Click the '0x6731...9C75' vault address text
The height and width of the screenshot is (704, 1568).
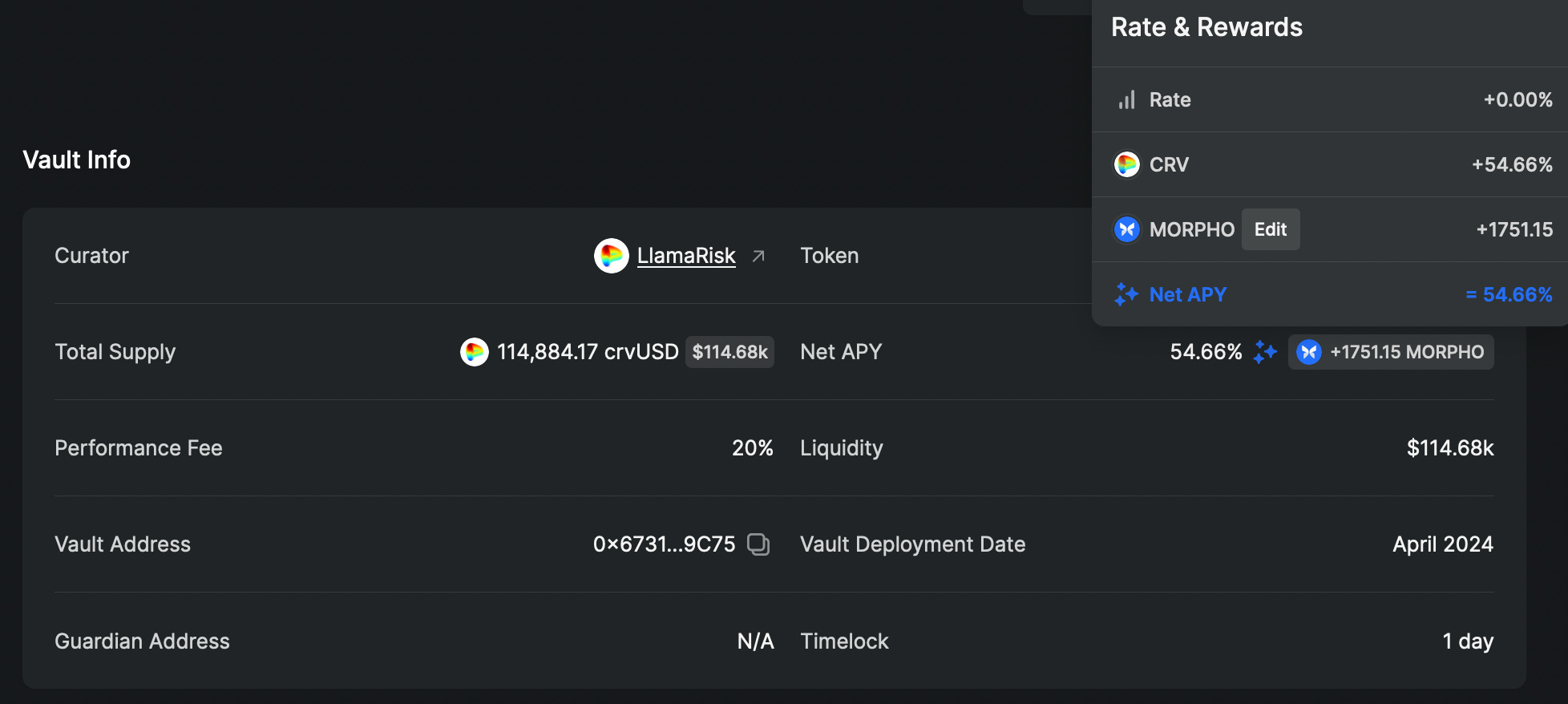[x=664, y=544]
